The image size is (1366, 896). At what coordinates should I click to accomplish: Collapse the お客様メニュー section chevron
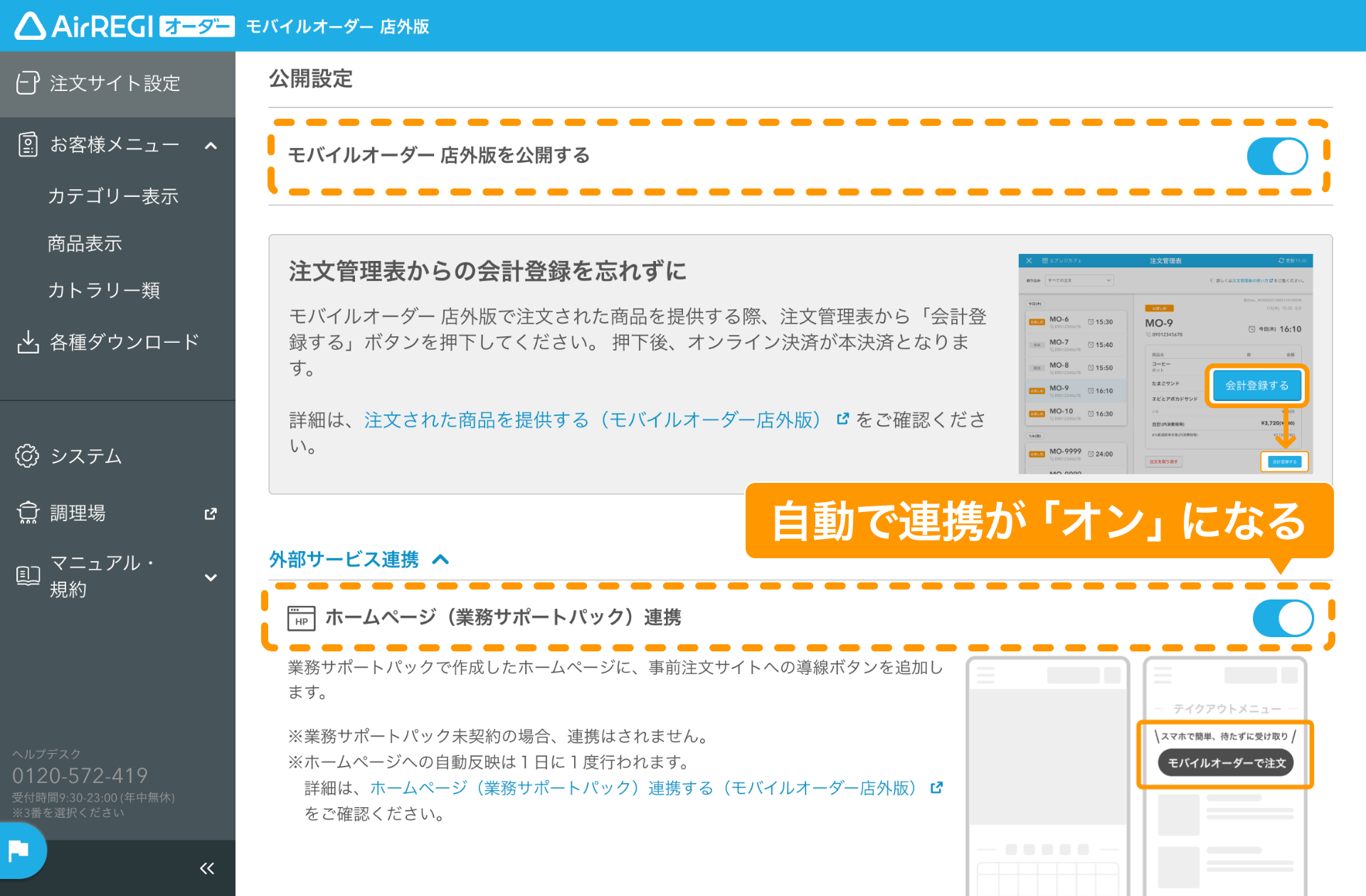[211, 146]
